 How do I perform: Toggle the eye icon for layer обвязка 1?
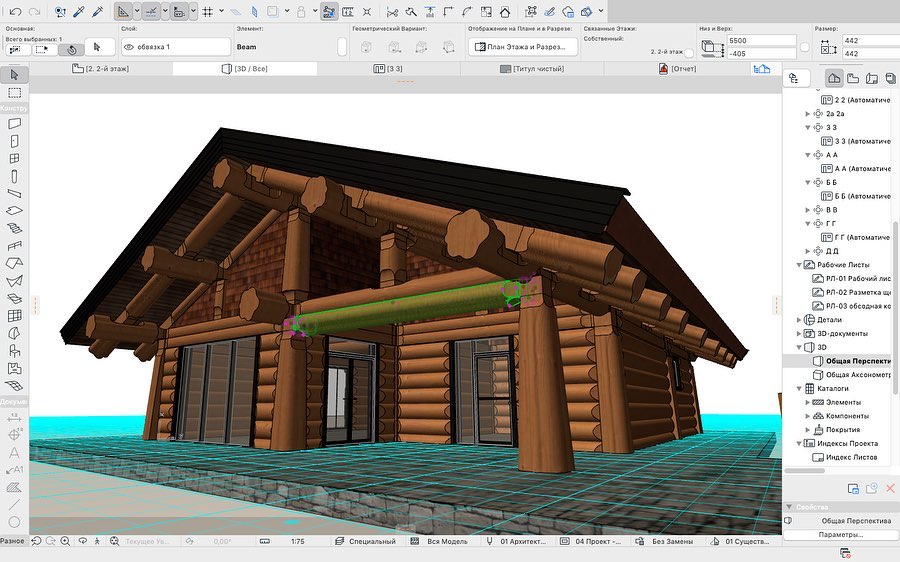click(x=129, y=47)
